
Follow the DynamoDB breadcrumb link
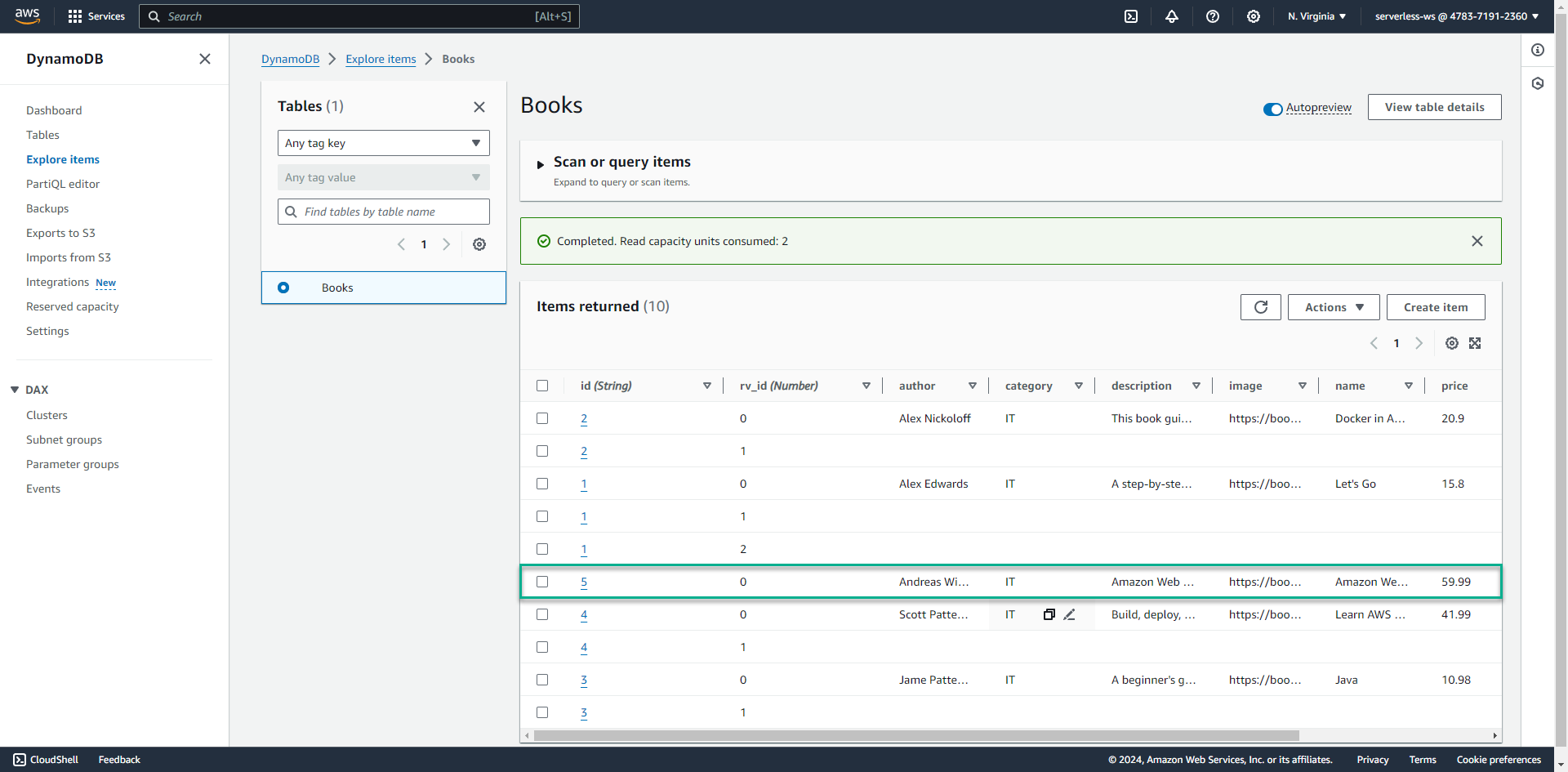click(291, 59)
